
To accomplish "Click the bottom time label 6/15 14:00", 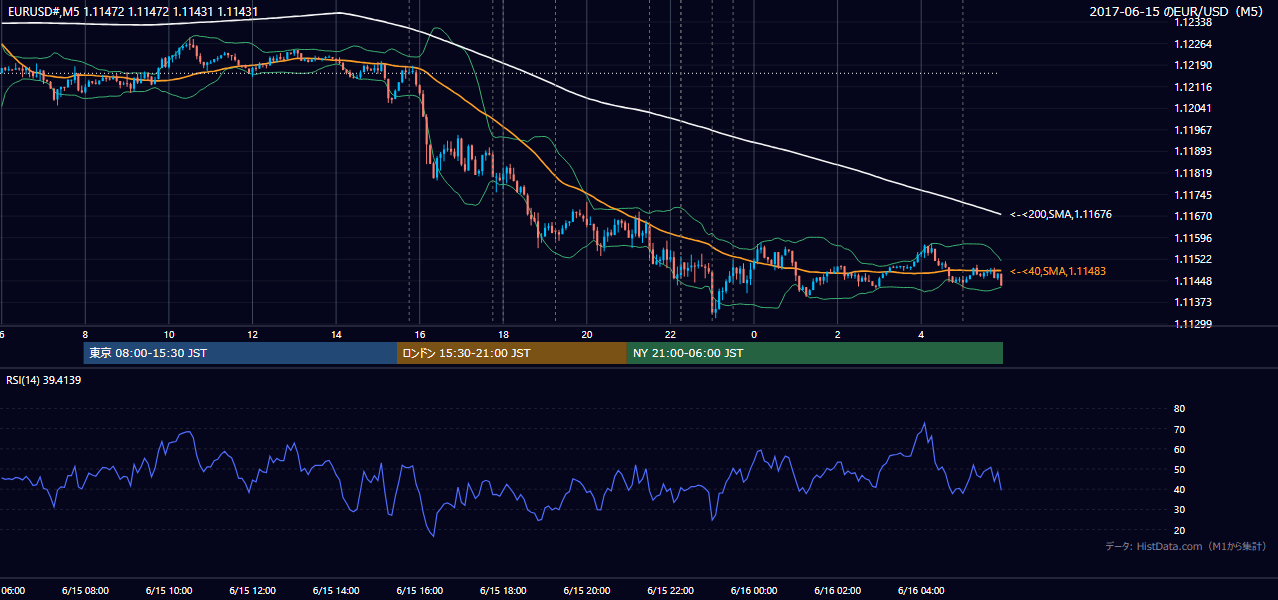I will pos(335,590).
